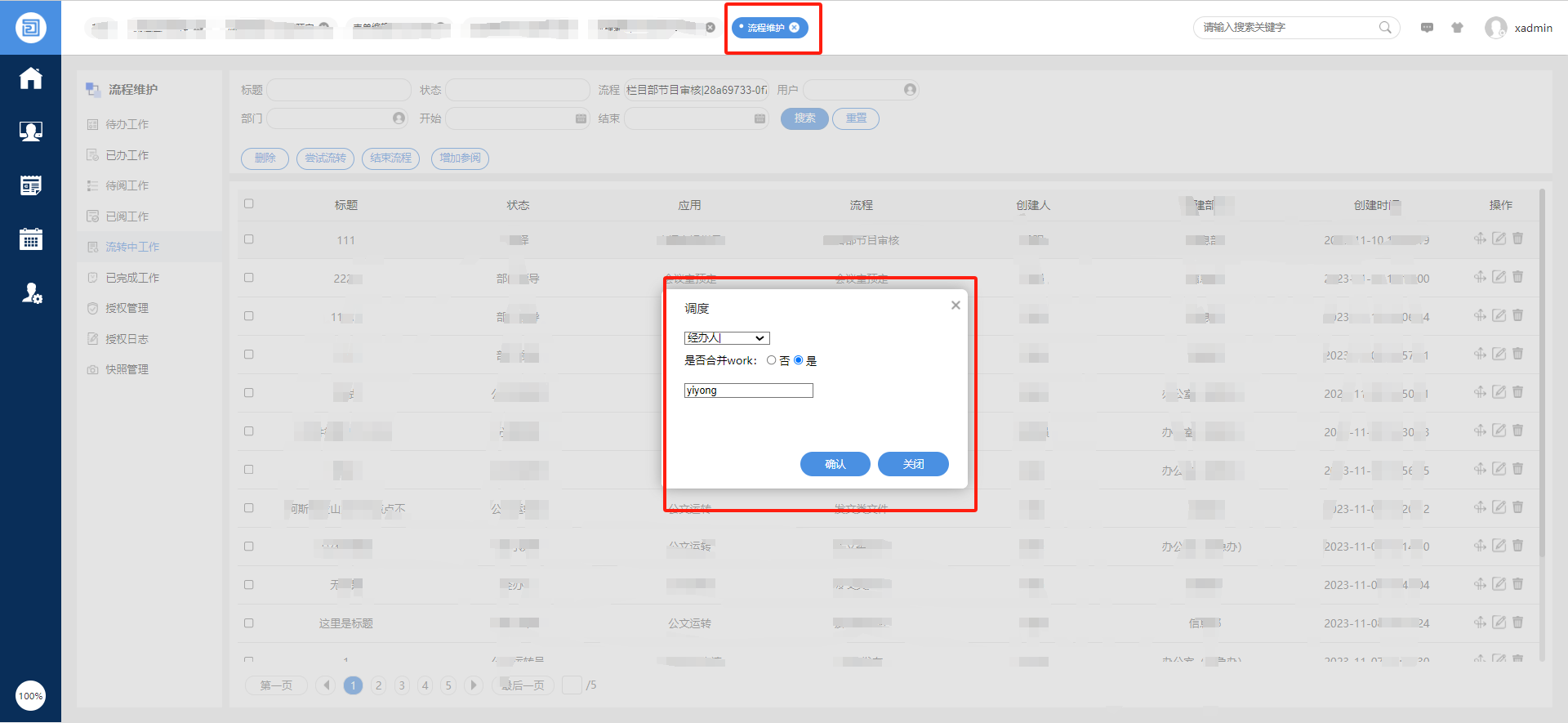The width and height of the screenshot is (1568, 723).
Task: Go to the next page arrow
Action: click(x=473, y=685)
